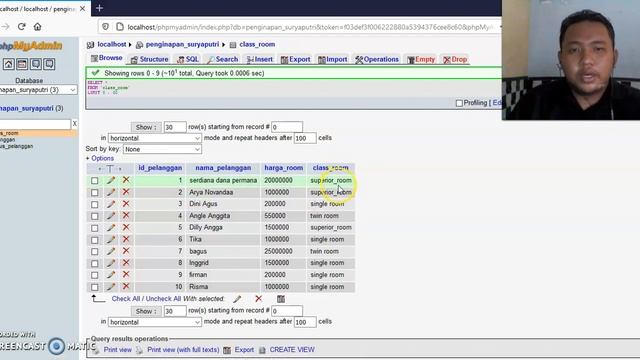Open the Sort by key dropdown
Viewport: 640px width, 360px height.
pyautogui.click(x=162, y=149)
